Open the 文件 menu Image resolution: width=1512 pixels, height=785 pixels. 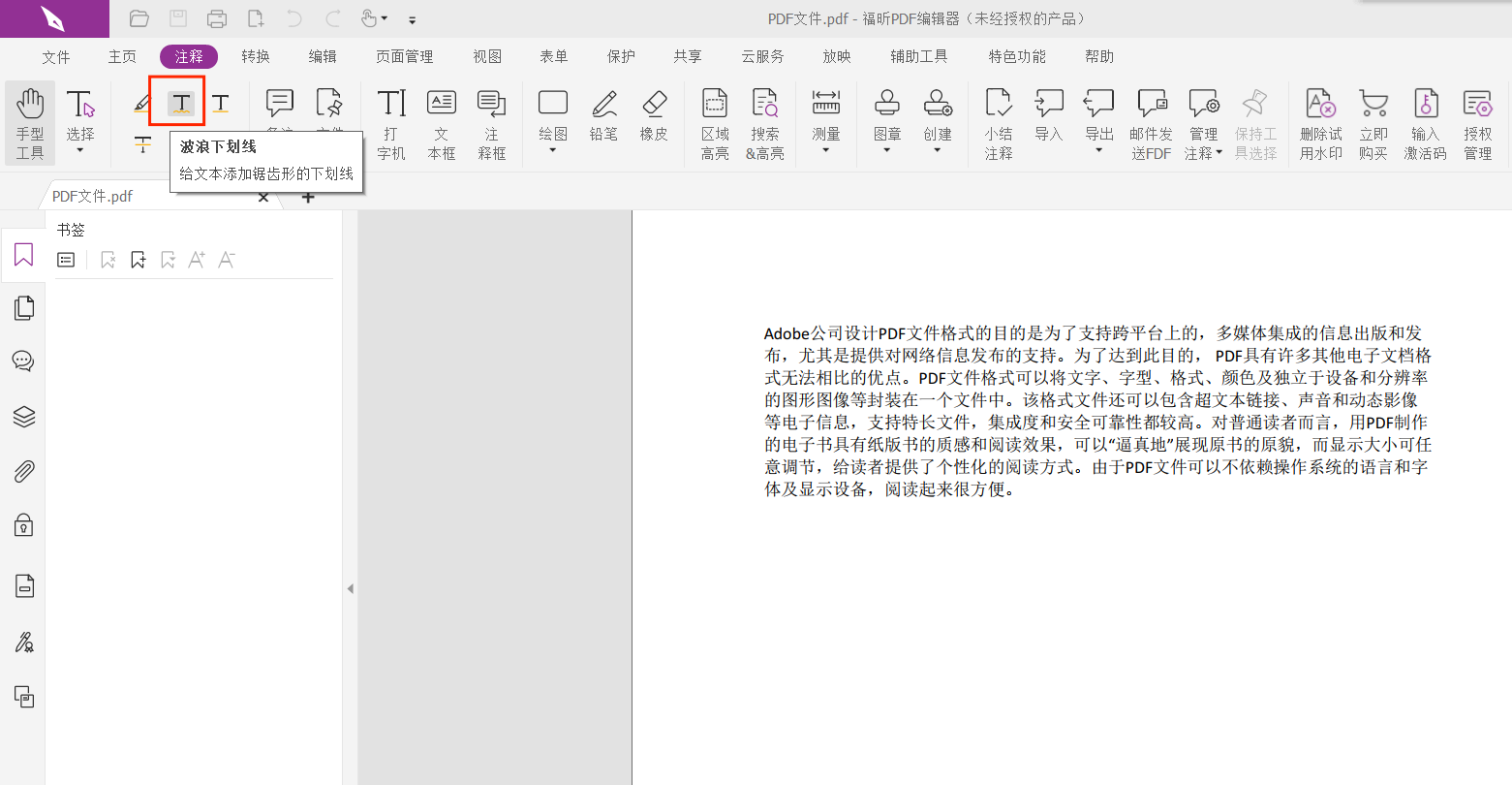point(56,57)
